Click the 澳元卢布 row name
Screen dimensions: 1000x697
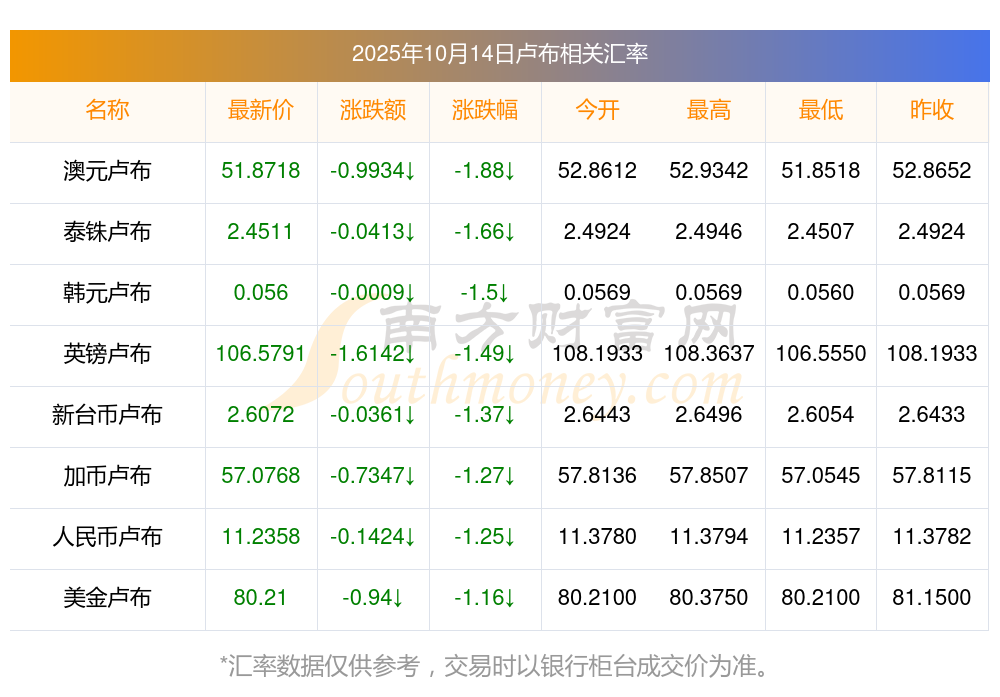pos(107,171)
